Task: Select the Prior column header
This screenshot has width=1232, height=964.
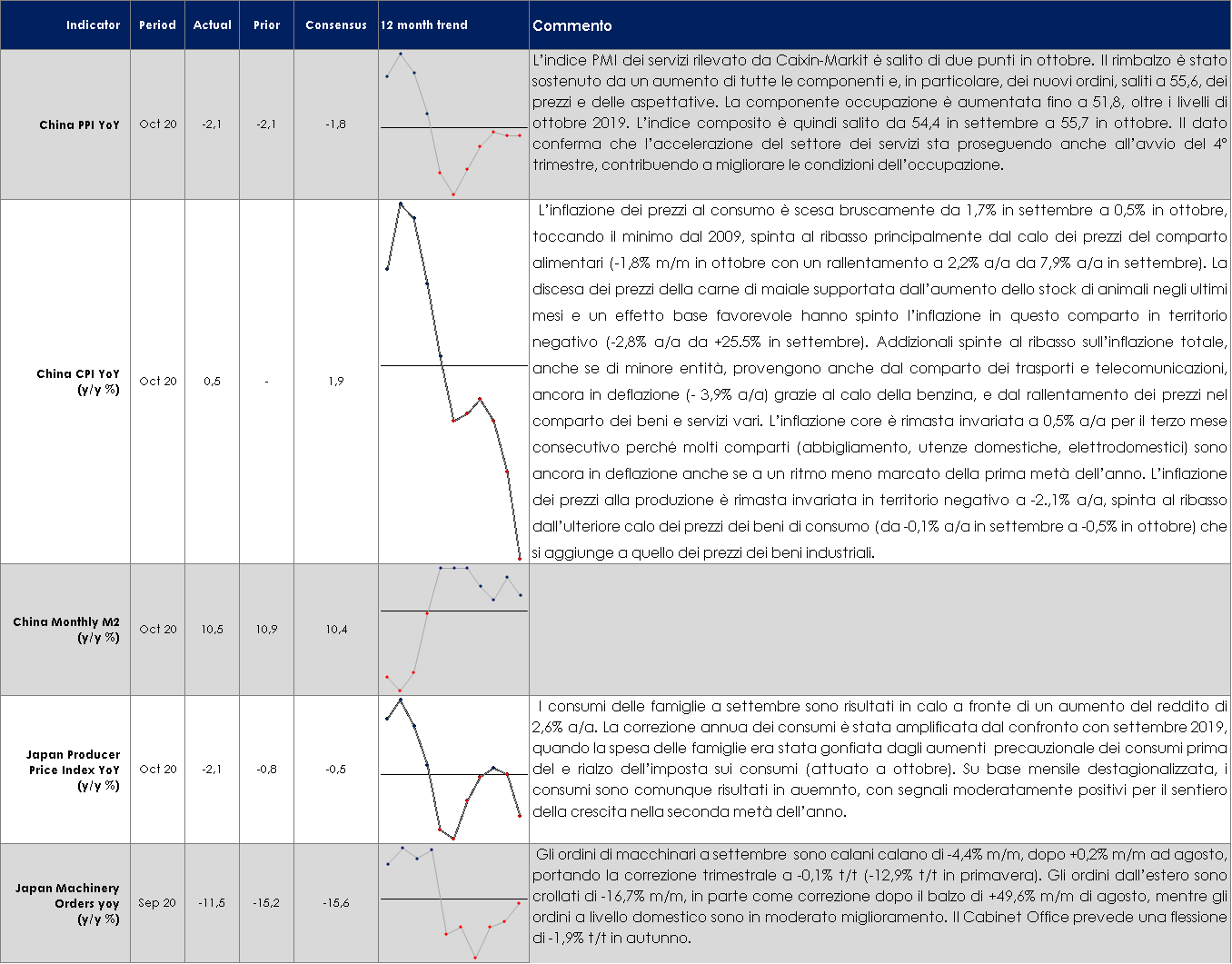Action: tap(266, 25)
